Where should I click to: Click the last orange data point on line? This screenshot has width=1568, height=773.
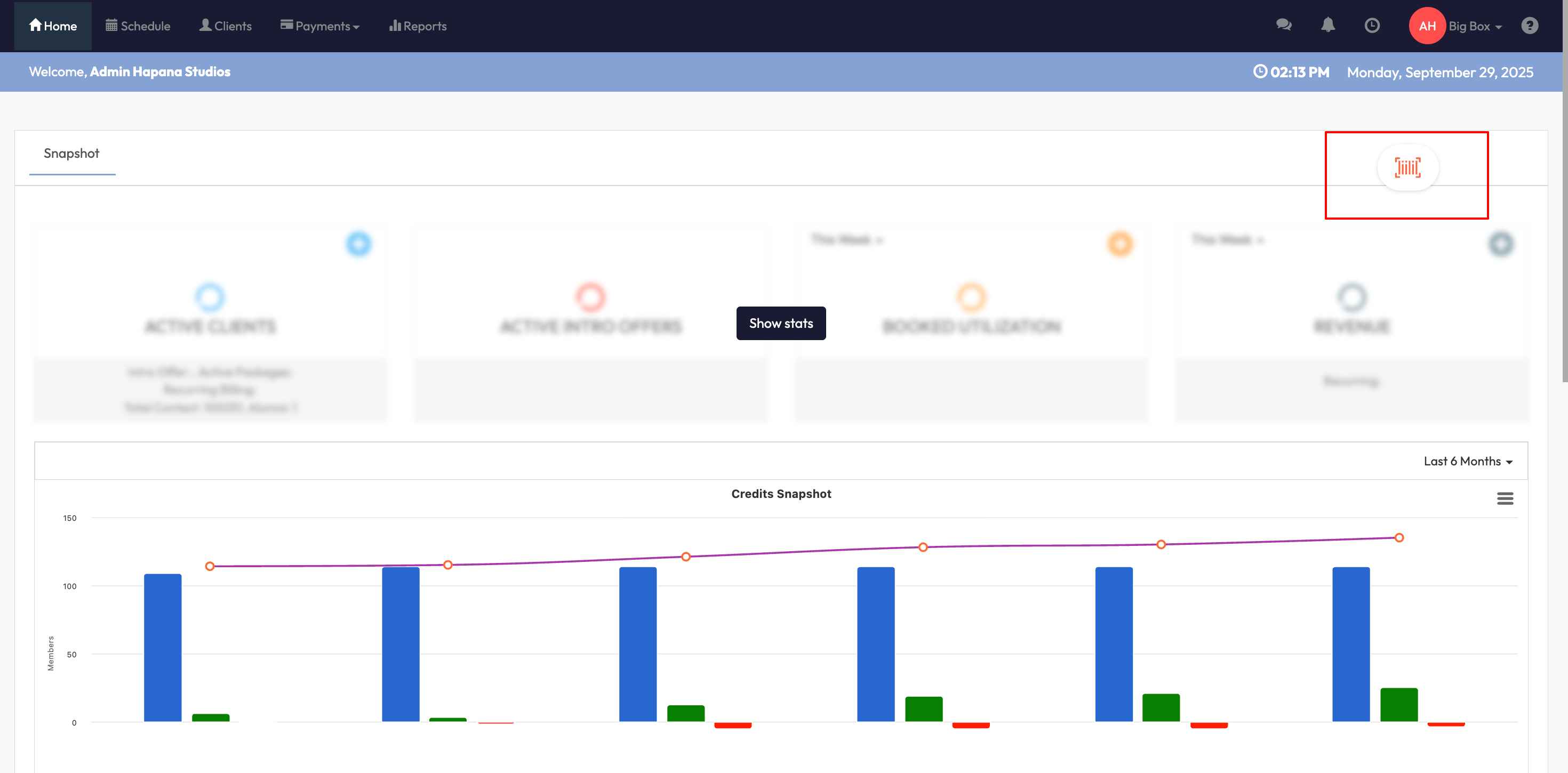pos(1399,537)
